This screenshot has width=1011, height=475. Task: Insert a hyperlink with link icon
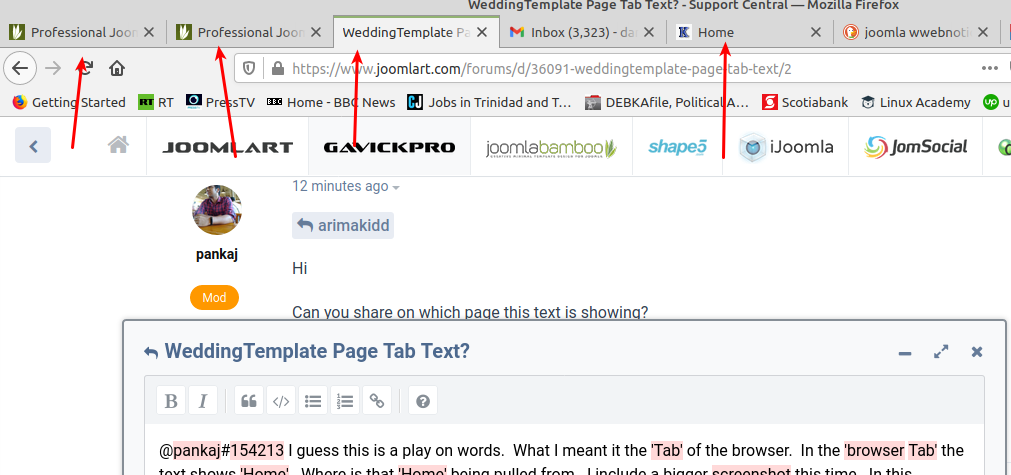click(377, 400)
